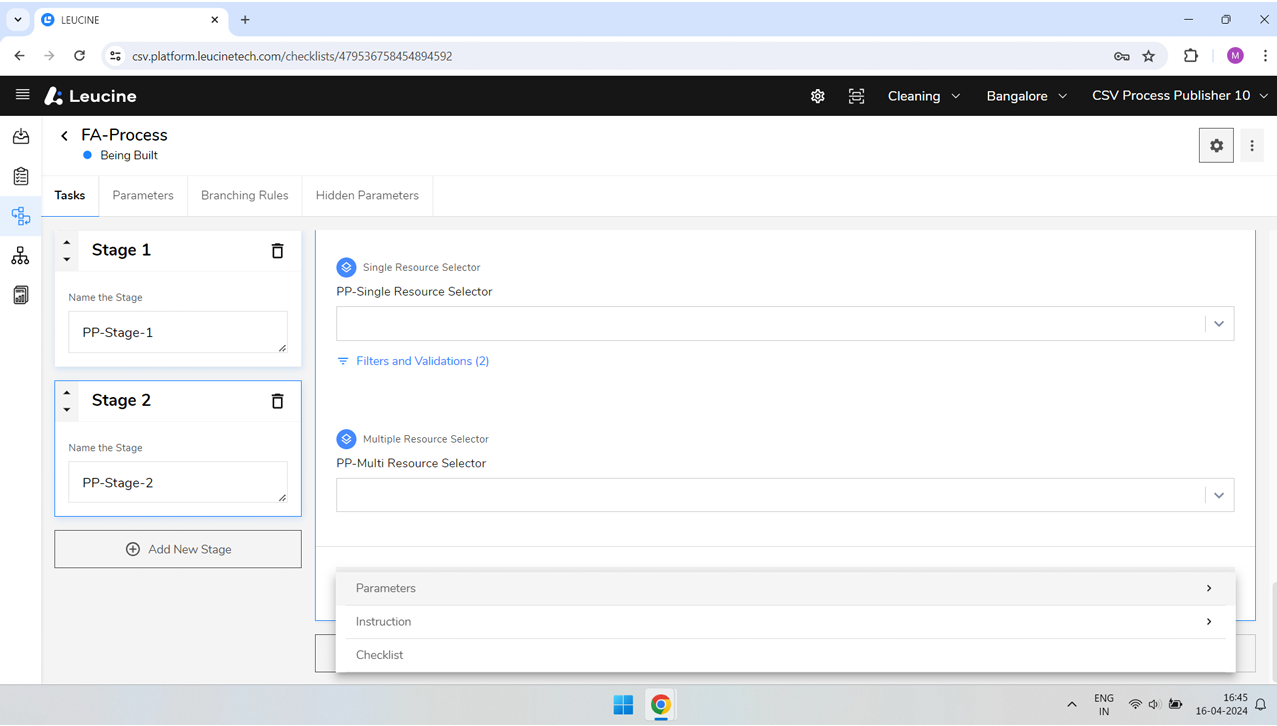Expand the Instruction submenu
The width and height of the screenshot is (1277, 726).
[x=786, y=622]
